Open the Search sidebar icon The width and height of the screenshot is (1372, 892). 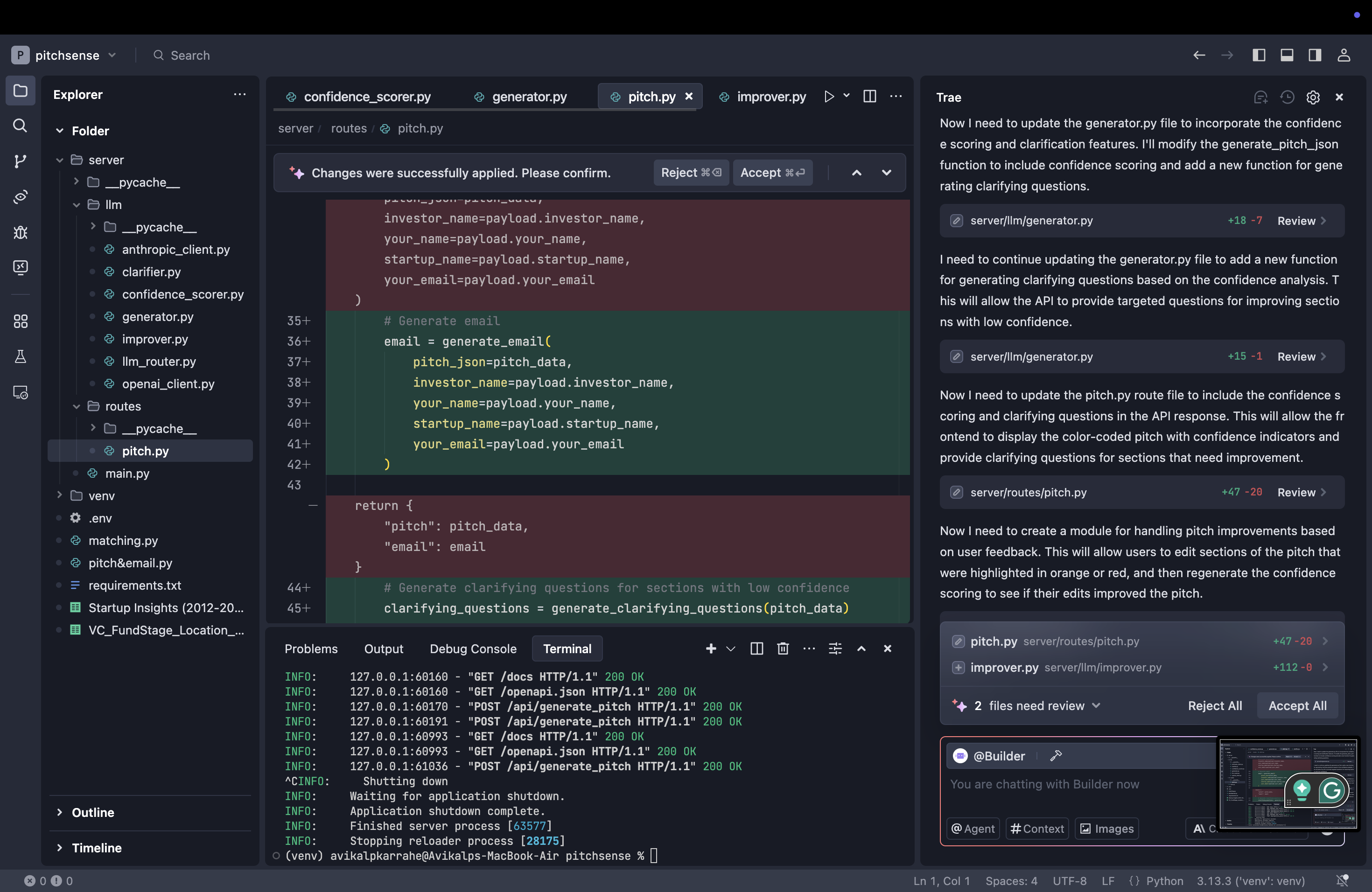[20, 125]
